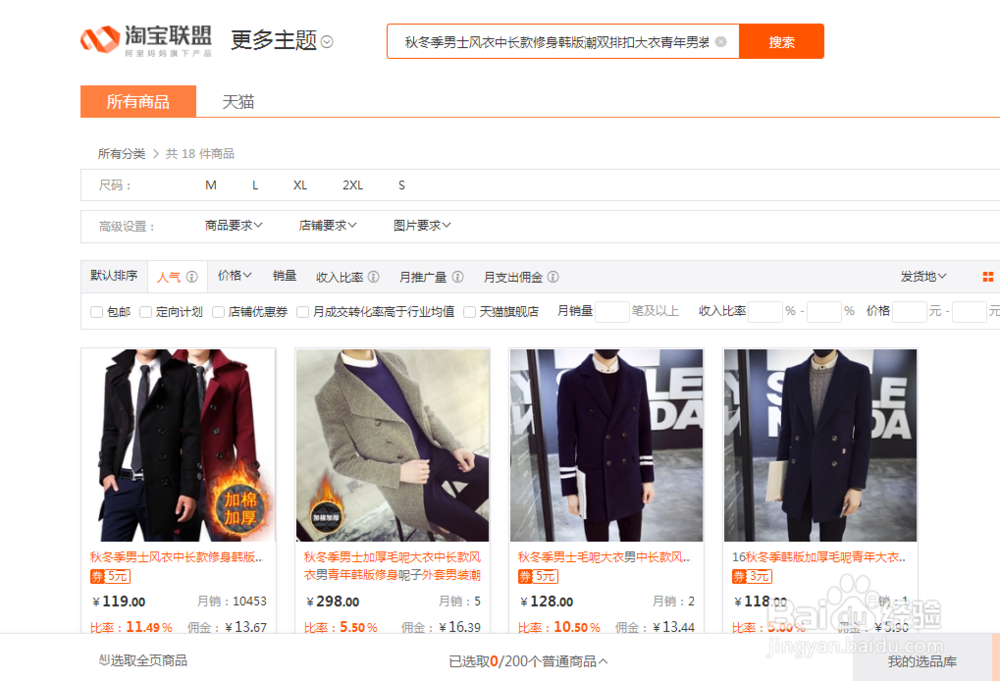Viewport: 1000px width, 681px height.
Task: Open title 秋冬季男士风衣中长款修身韩版
Action: coord(177,557)
